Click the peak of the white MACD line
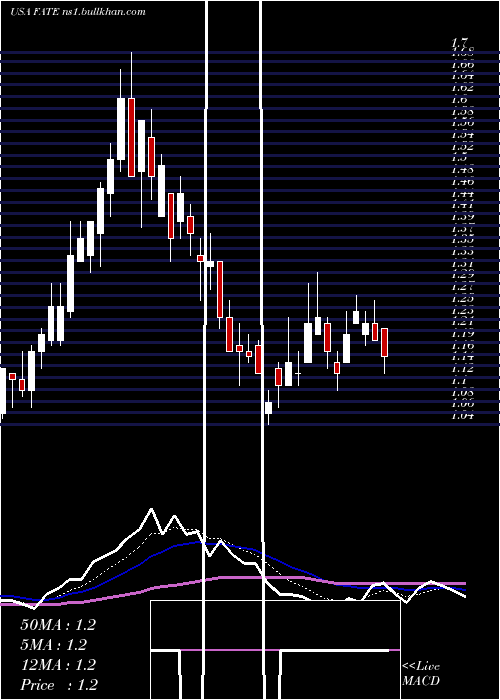The image size is (500, 700). click(x=152, y=509)
